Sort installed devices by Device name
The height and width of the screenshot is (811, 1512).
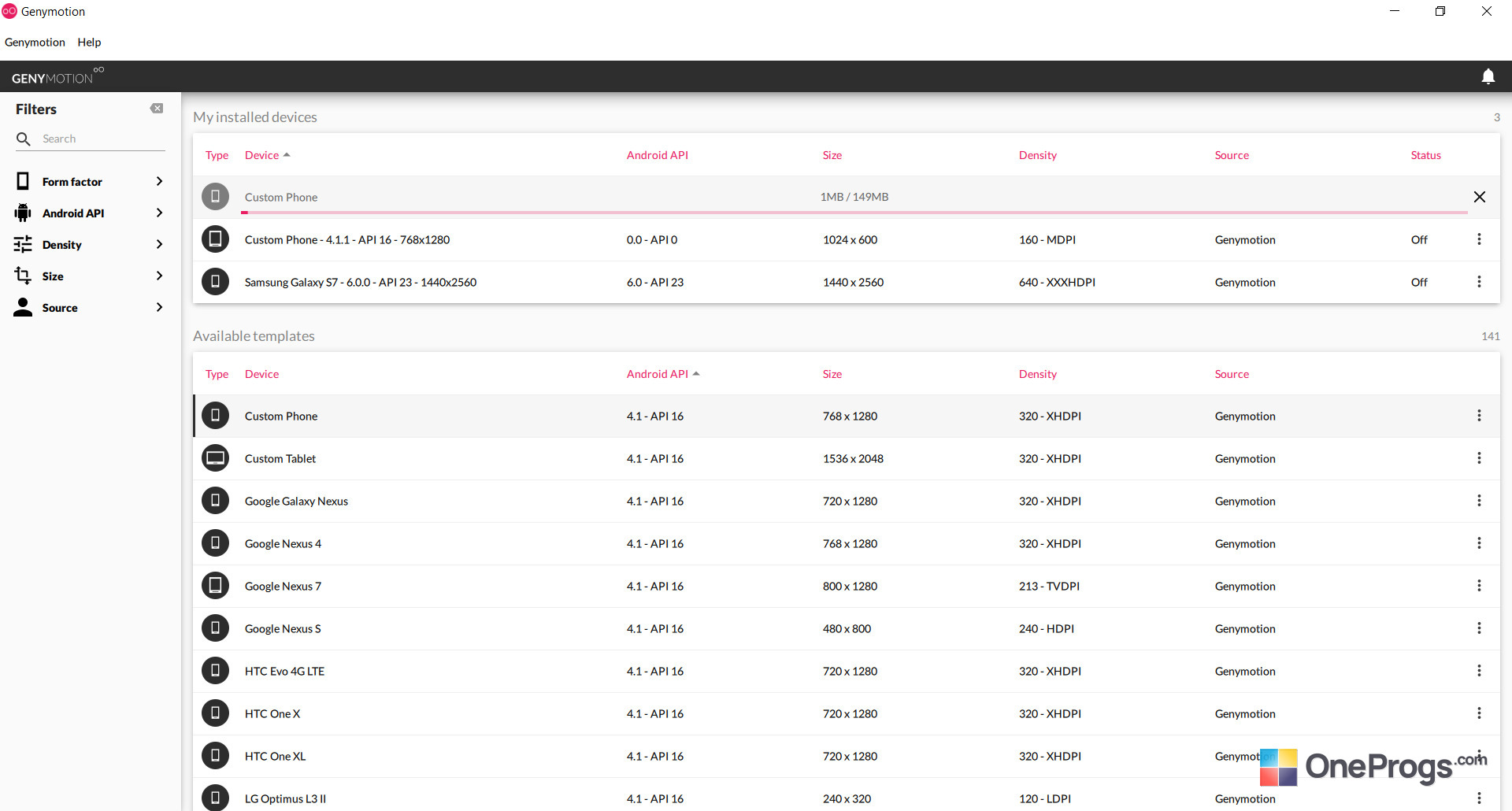pyautogui.click(x=267, y=155)
